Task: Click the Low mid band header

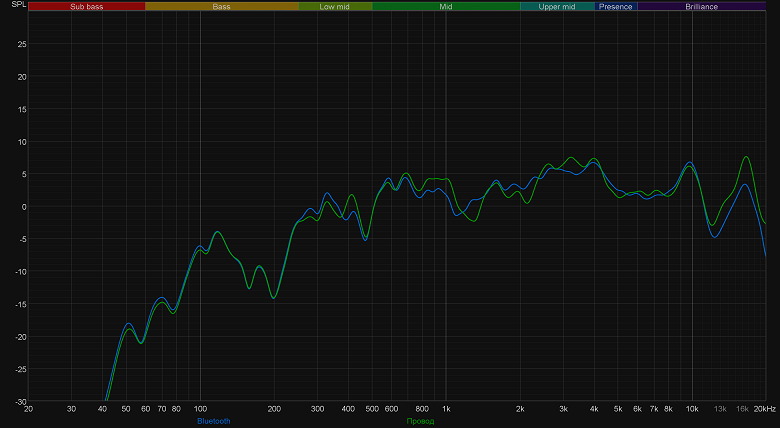Action: [335, 6]
